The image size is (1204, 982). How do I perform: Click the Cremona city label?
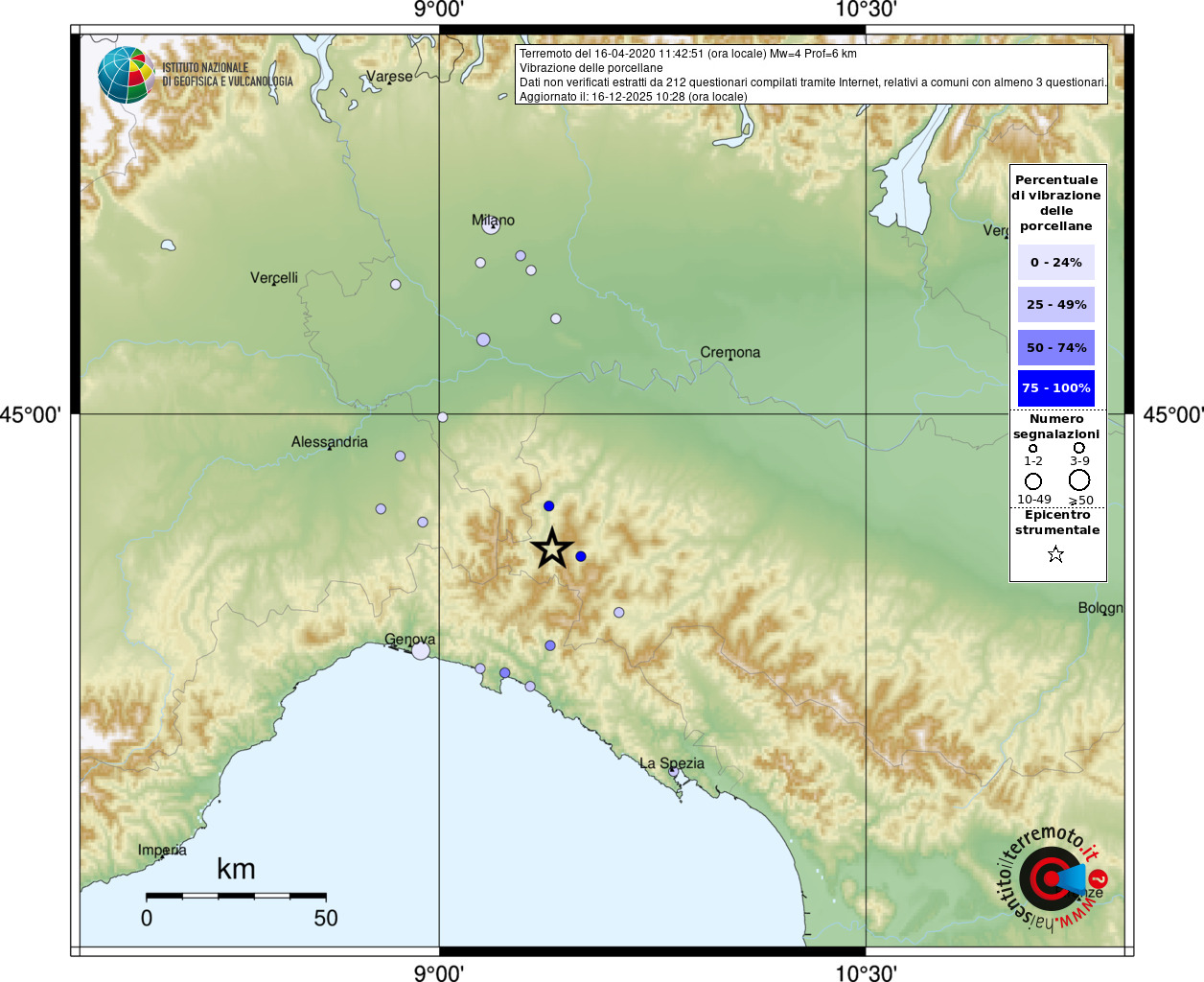[x=730, y=352]
